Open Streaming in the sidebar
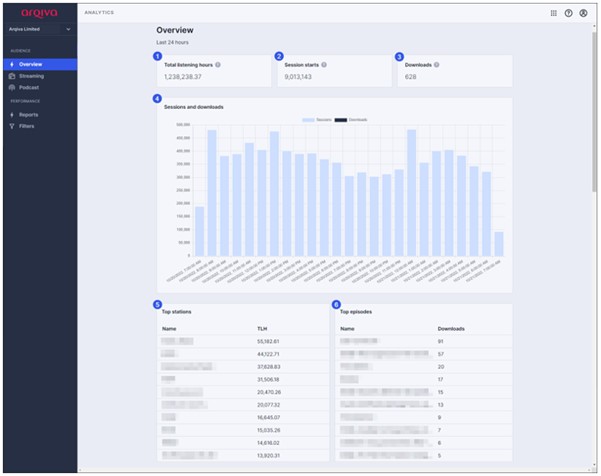This screenshot has width=601, height=476. click(31, 76)
